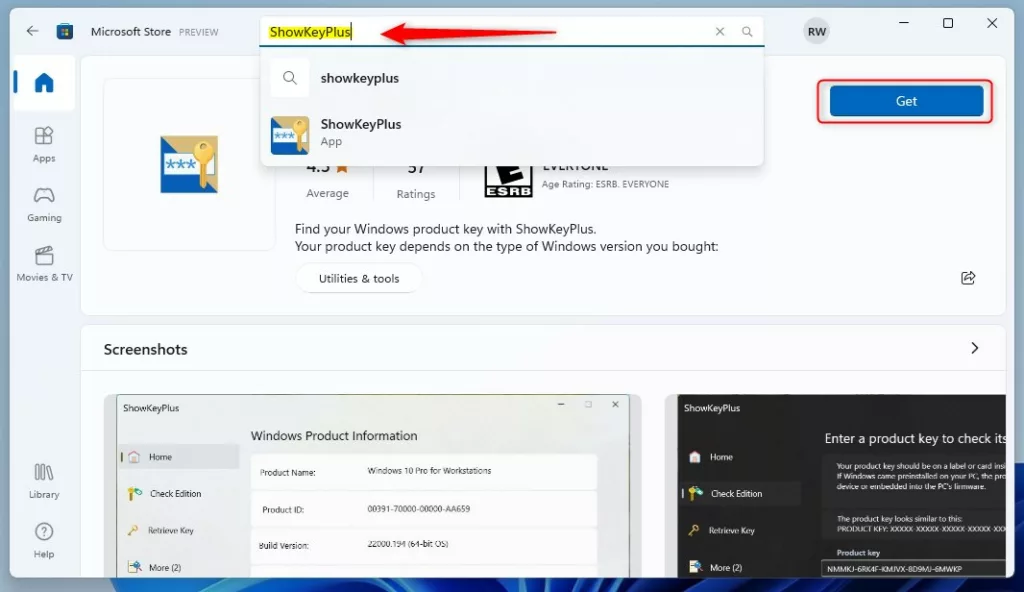Click the ESRB rating badge
This screenshot has width=1024, height=592.
[x=508, y=181]
